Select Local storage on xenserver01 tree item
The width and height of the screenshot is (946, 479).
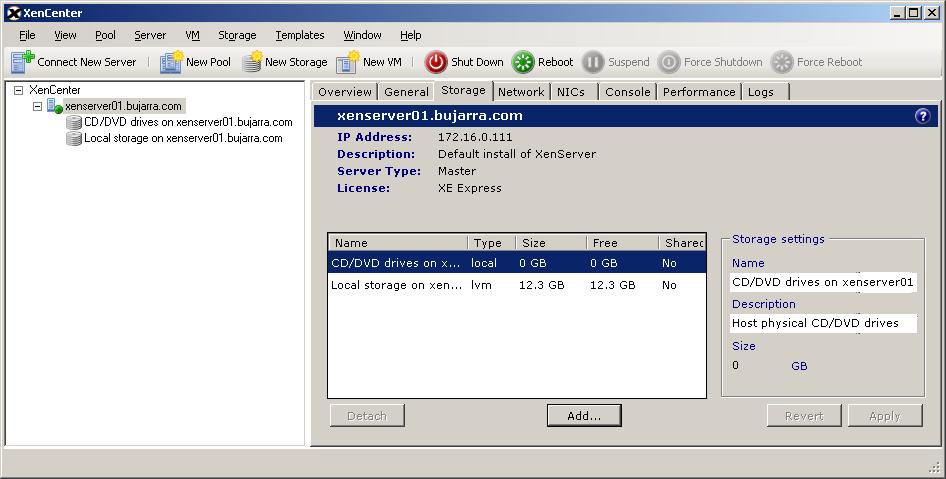pos(183,139)
